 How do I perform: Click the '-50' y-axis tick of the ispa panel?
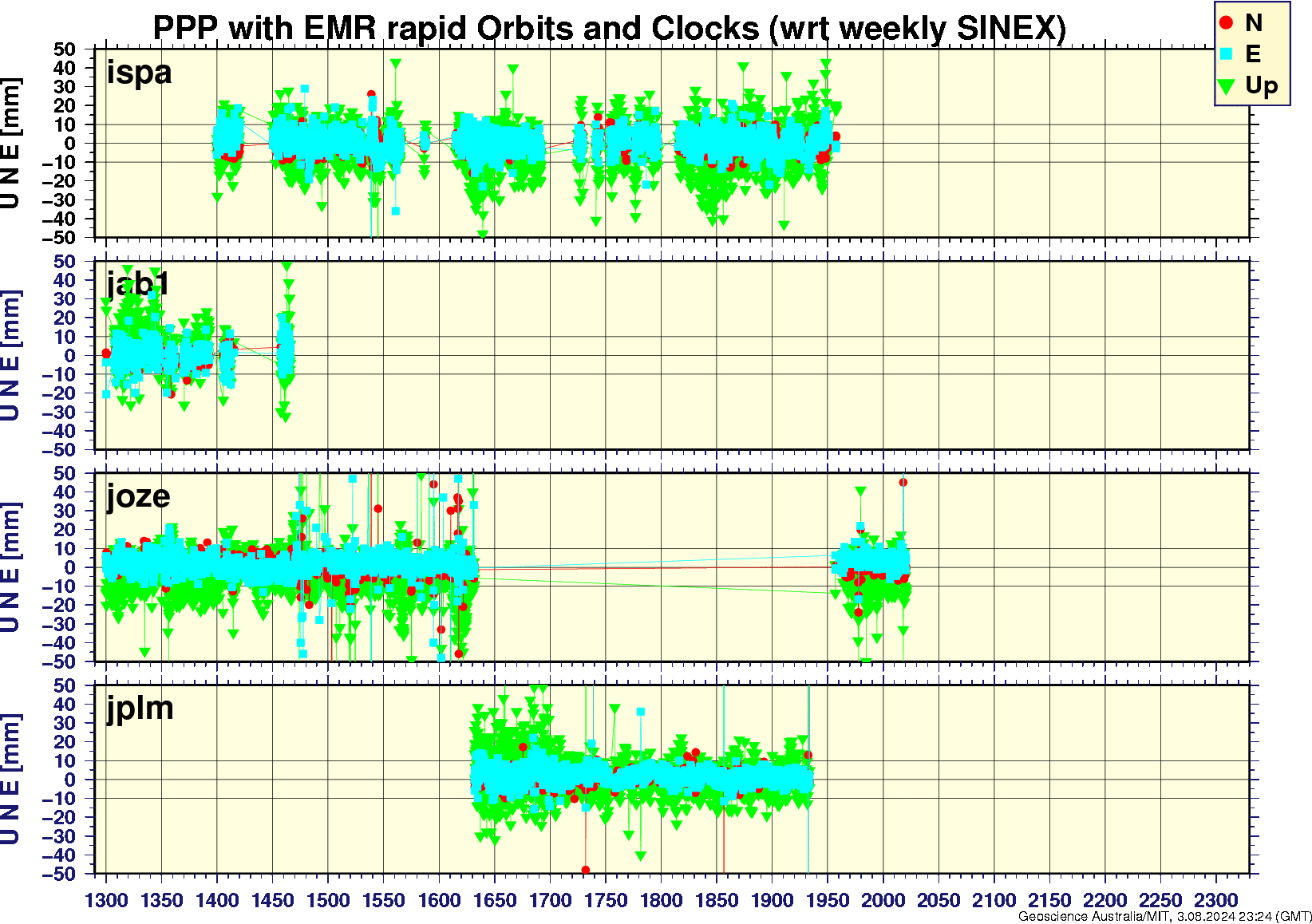pos(60,238)
